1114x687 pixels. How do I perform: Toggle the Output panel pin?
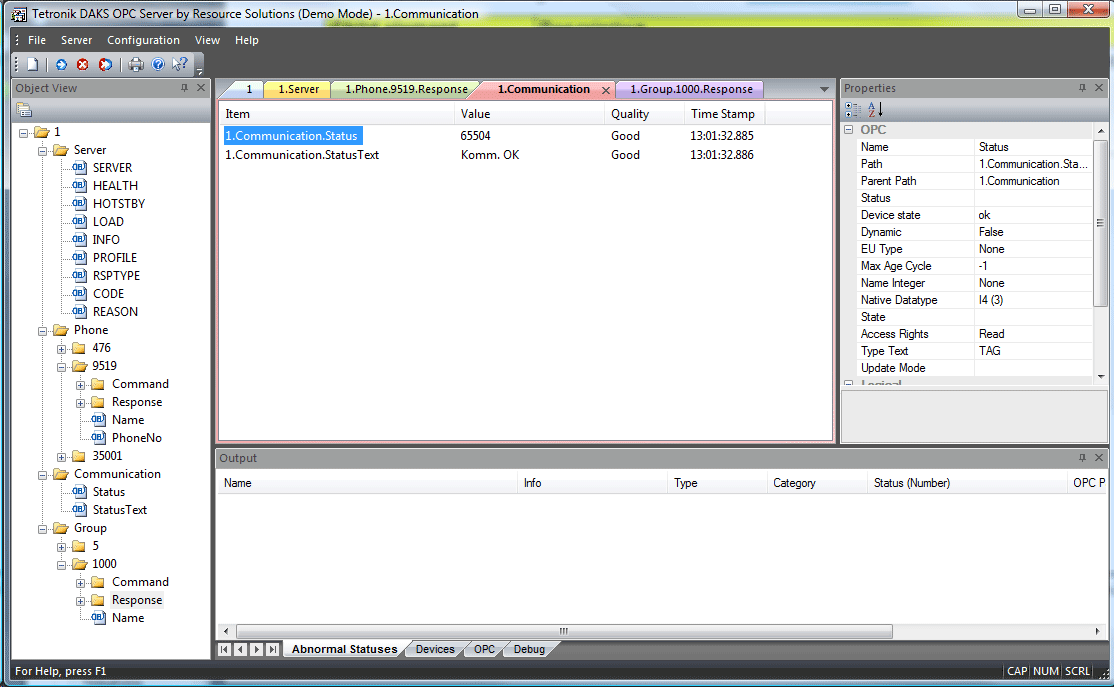coord(1082,458)
